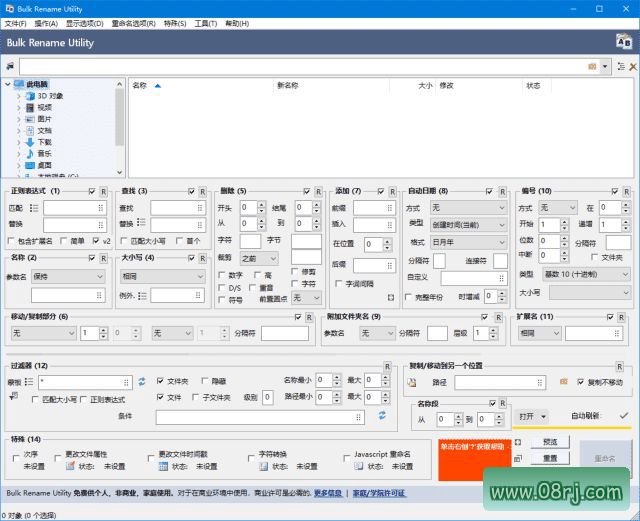Check the Javascript 重命名 checkbox
The height and width of the screenshot is (521, 640).
[x=347, y=459]
